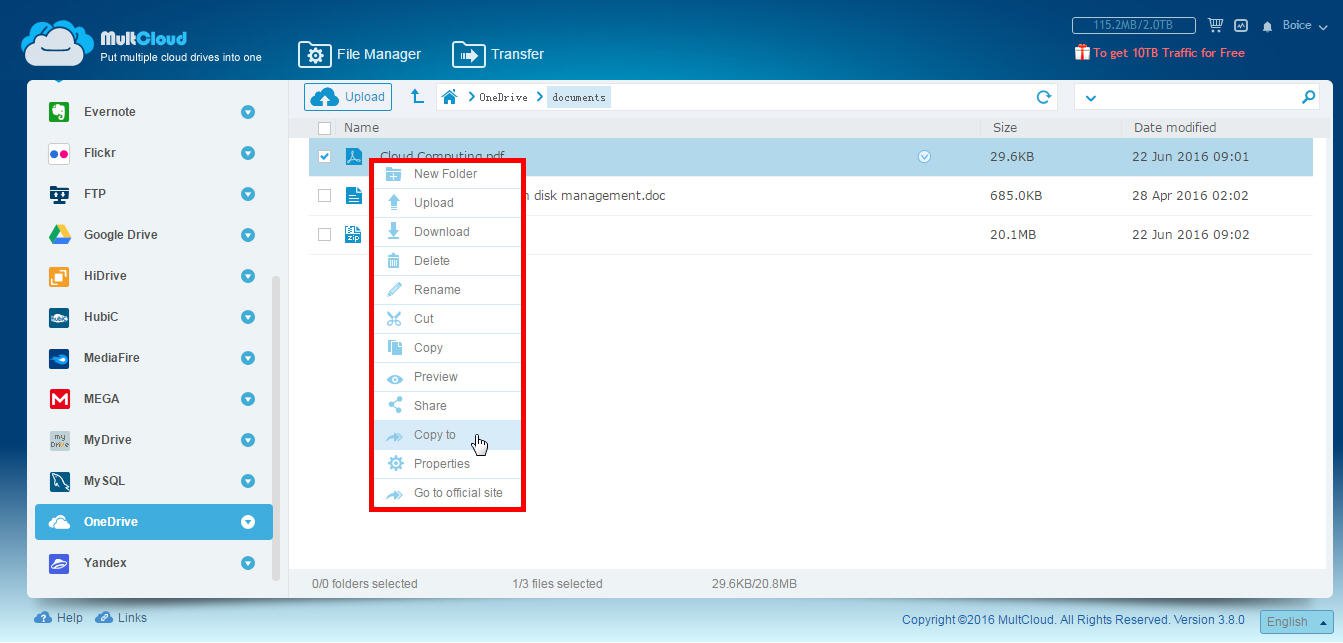The width and height of the screenshot is (1343, 643).
Task: Click the Yandex disk icon
Action: [59, 563]
